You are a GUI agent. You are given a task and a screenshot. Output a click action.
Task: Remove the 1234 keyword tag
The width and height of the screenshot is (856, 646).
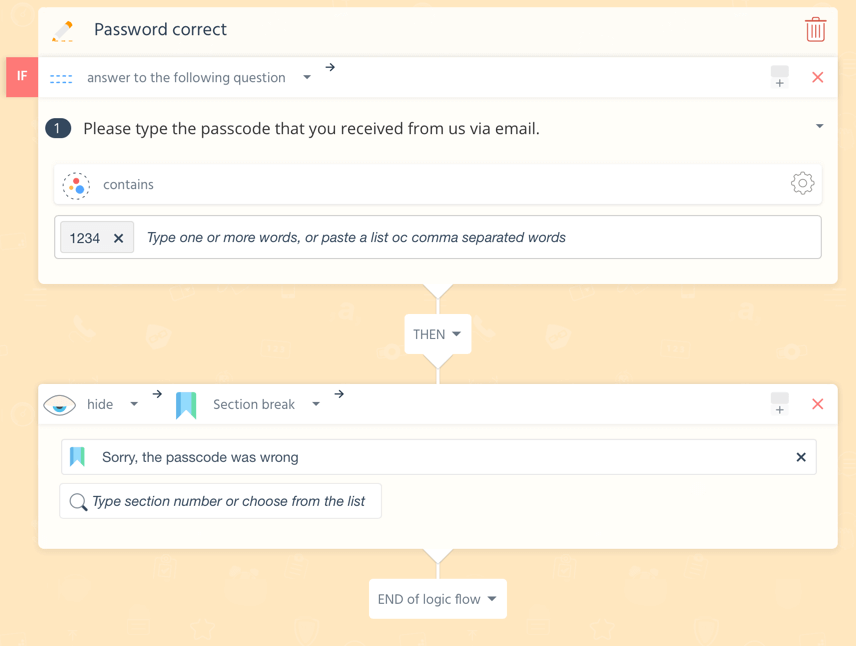pyautogui.click(x=118, y=238)
